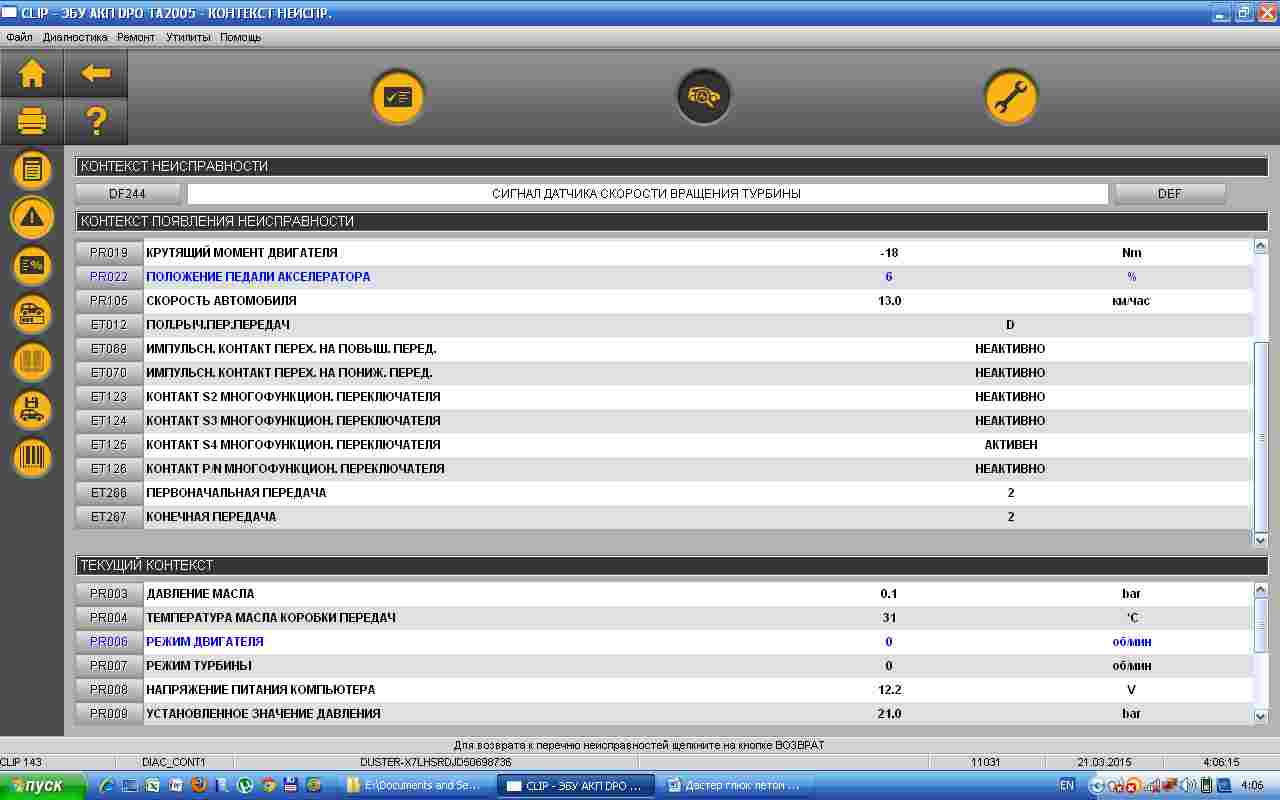Image resolution: width=1280 pixels, height=800 pixels.
Task: Click the ET125 state button
Action: click(109, 445)
